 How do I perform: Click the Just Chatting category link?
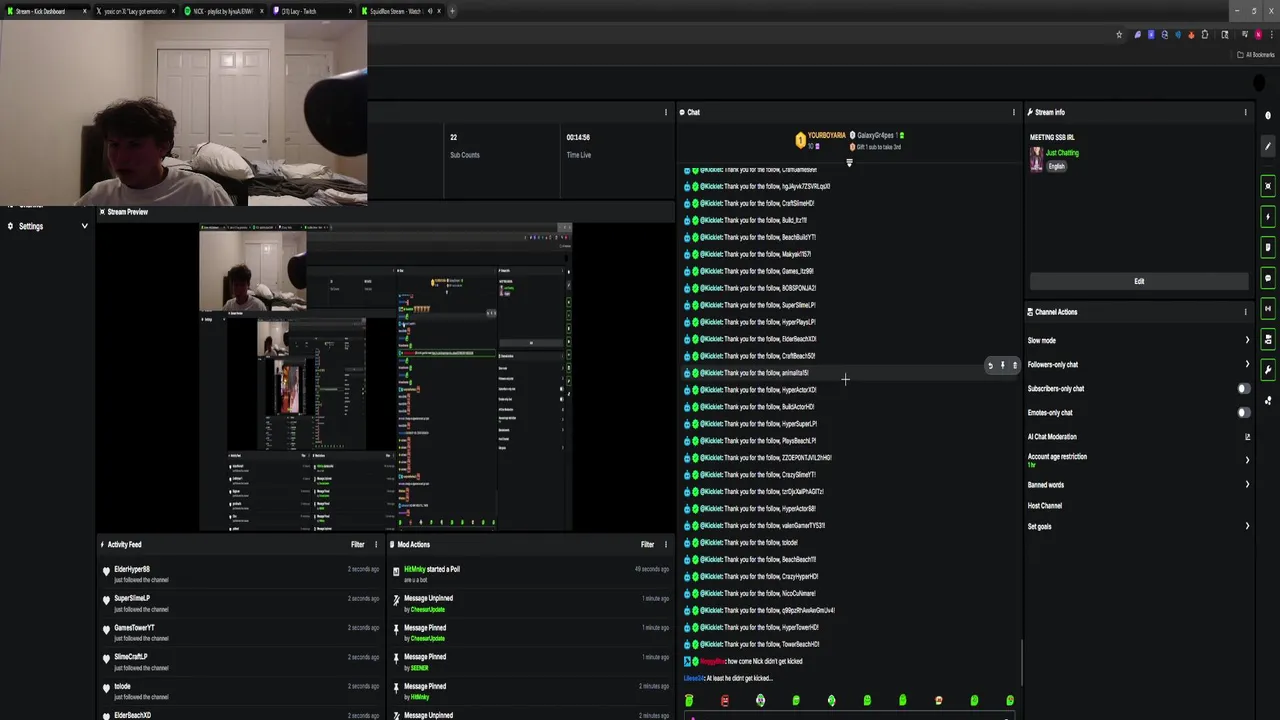click(1062, 153)
